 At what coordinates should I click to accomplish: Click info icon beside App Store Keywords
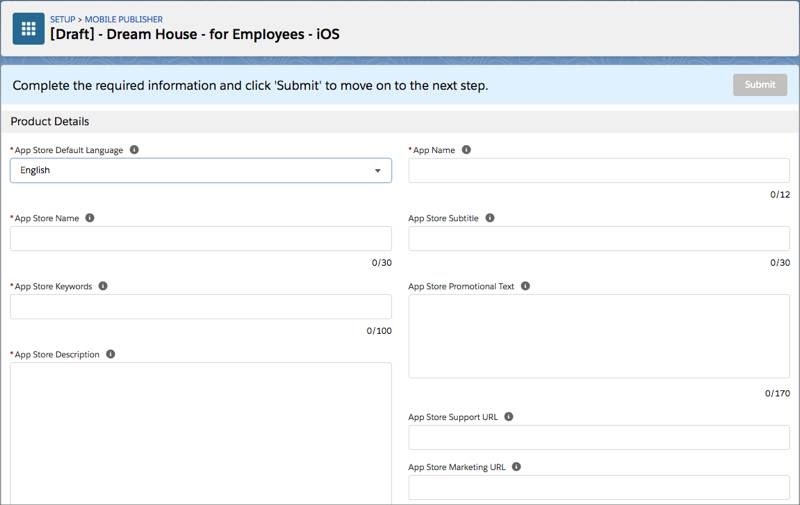coord(103,286)
